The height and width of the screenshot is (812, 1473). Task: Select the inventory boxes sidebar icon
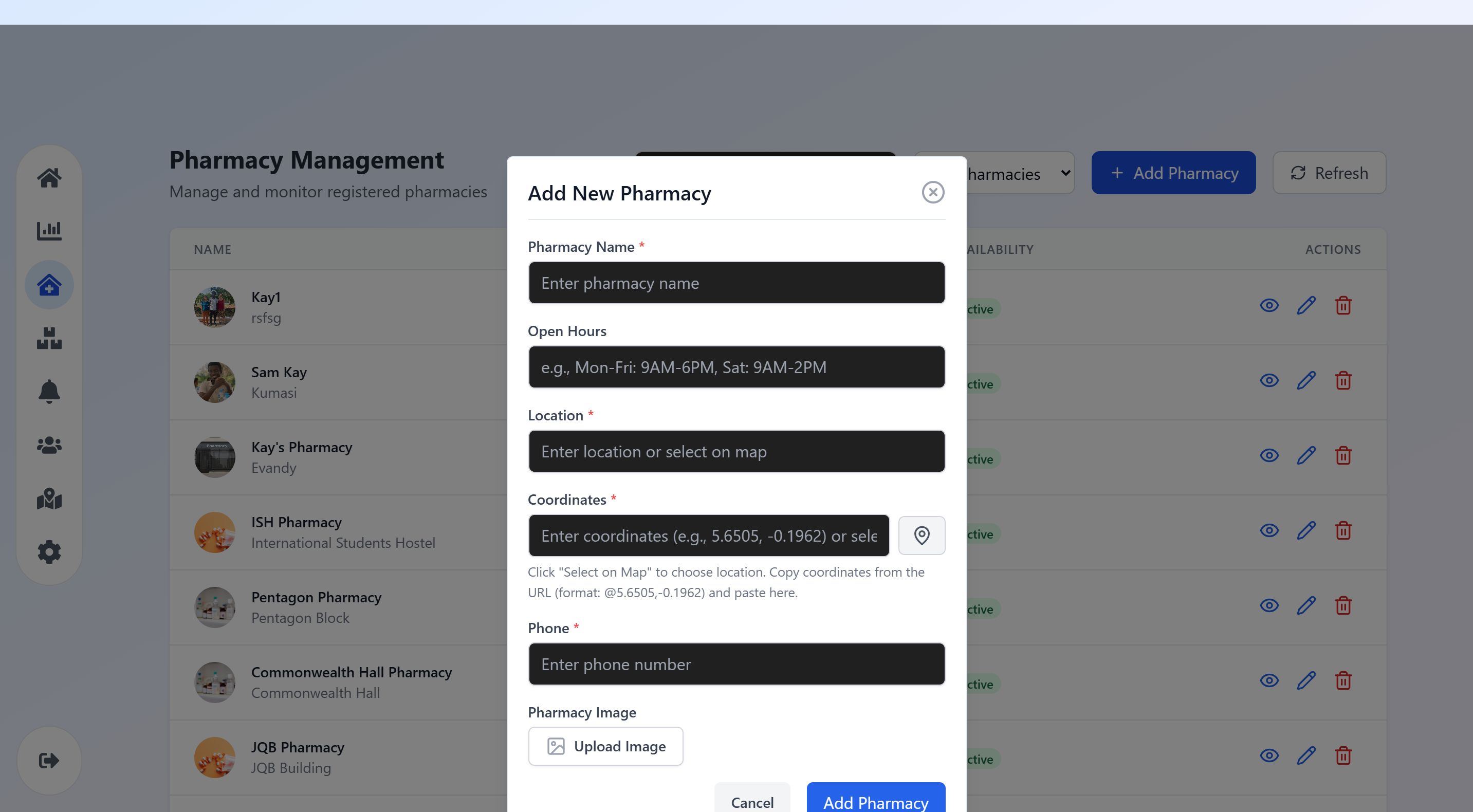[x=49, y=339]
